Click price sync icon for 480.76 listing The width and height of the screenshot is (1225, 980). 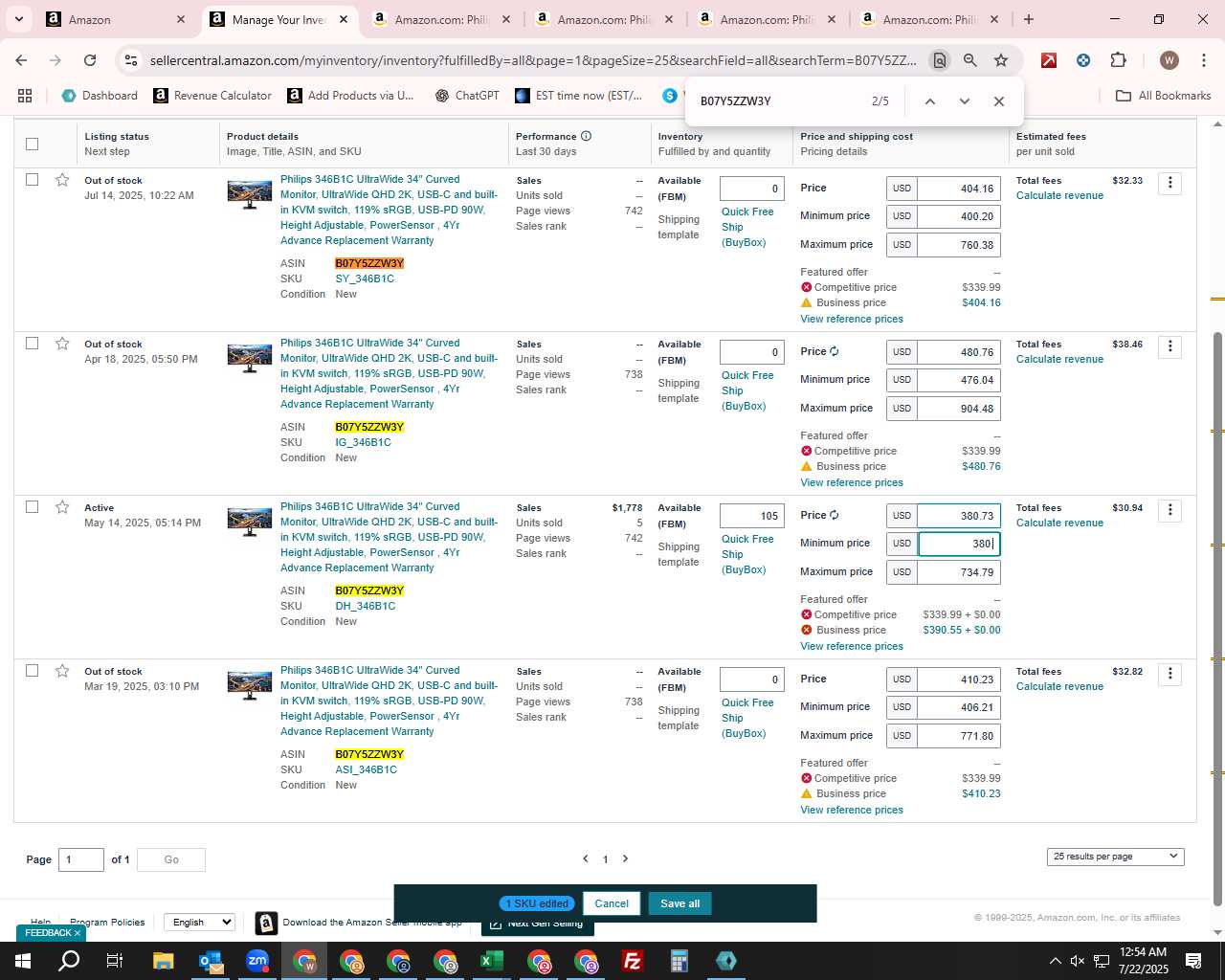click(x=835, y=351)
